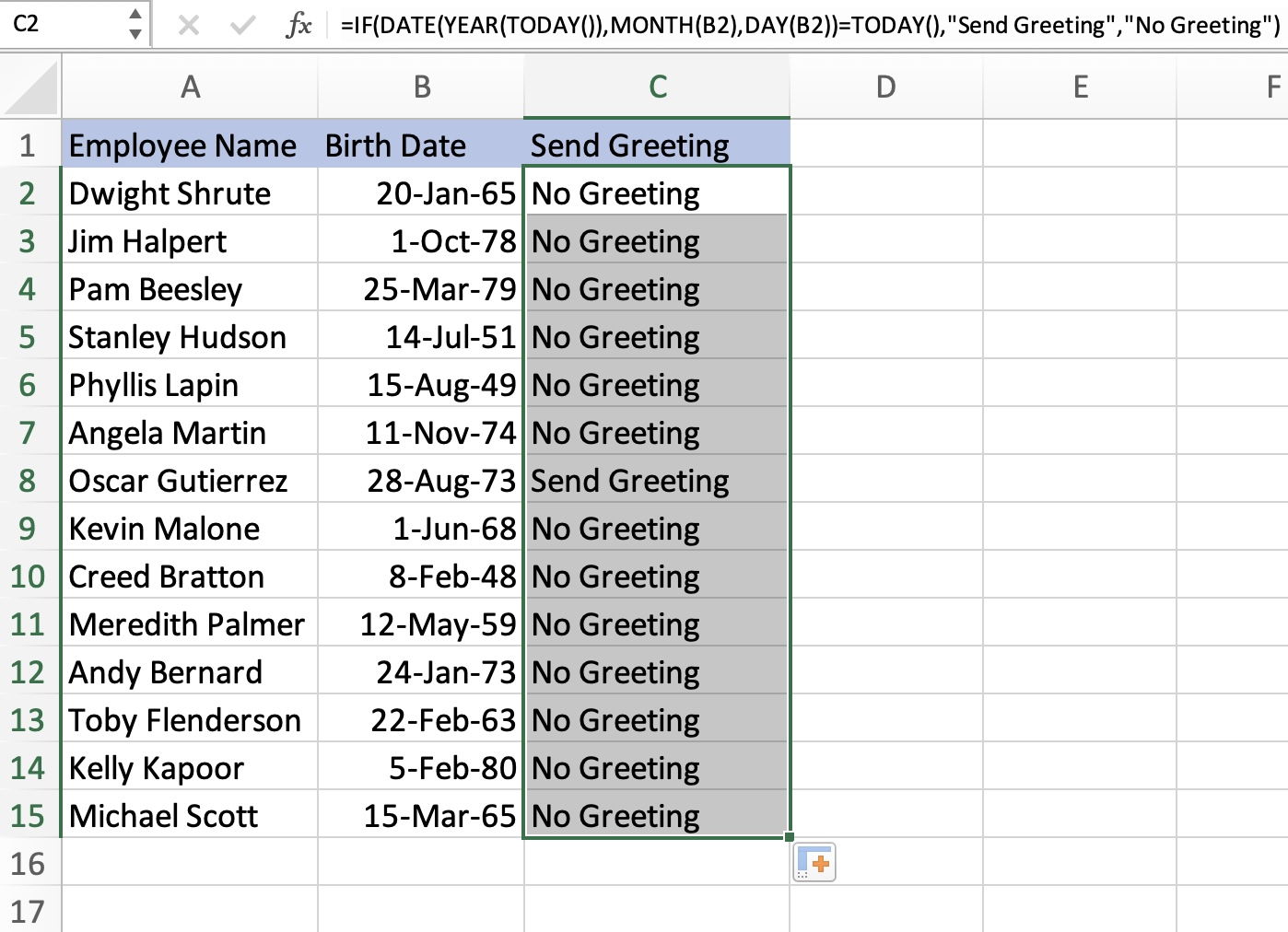This screenshot has width=1288, height=932.
Task: Select cell with Jim Halpert
Action: (x=190, y=240)
